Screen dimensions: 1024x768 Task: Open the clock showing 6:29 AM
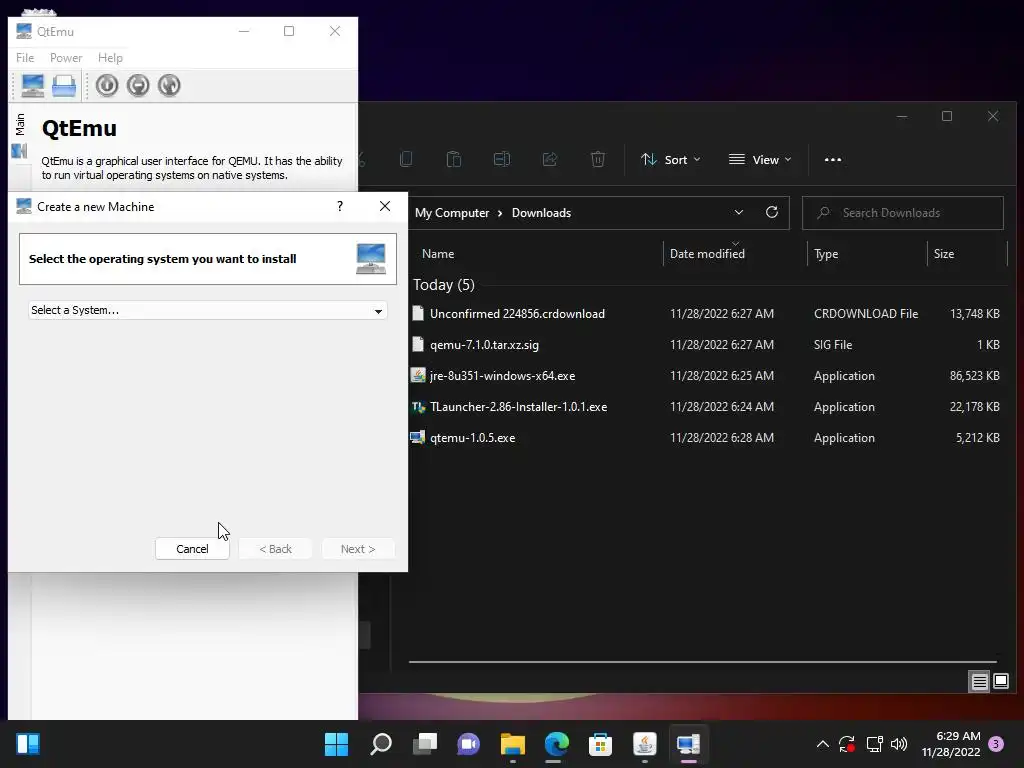click(951, 744)
